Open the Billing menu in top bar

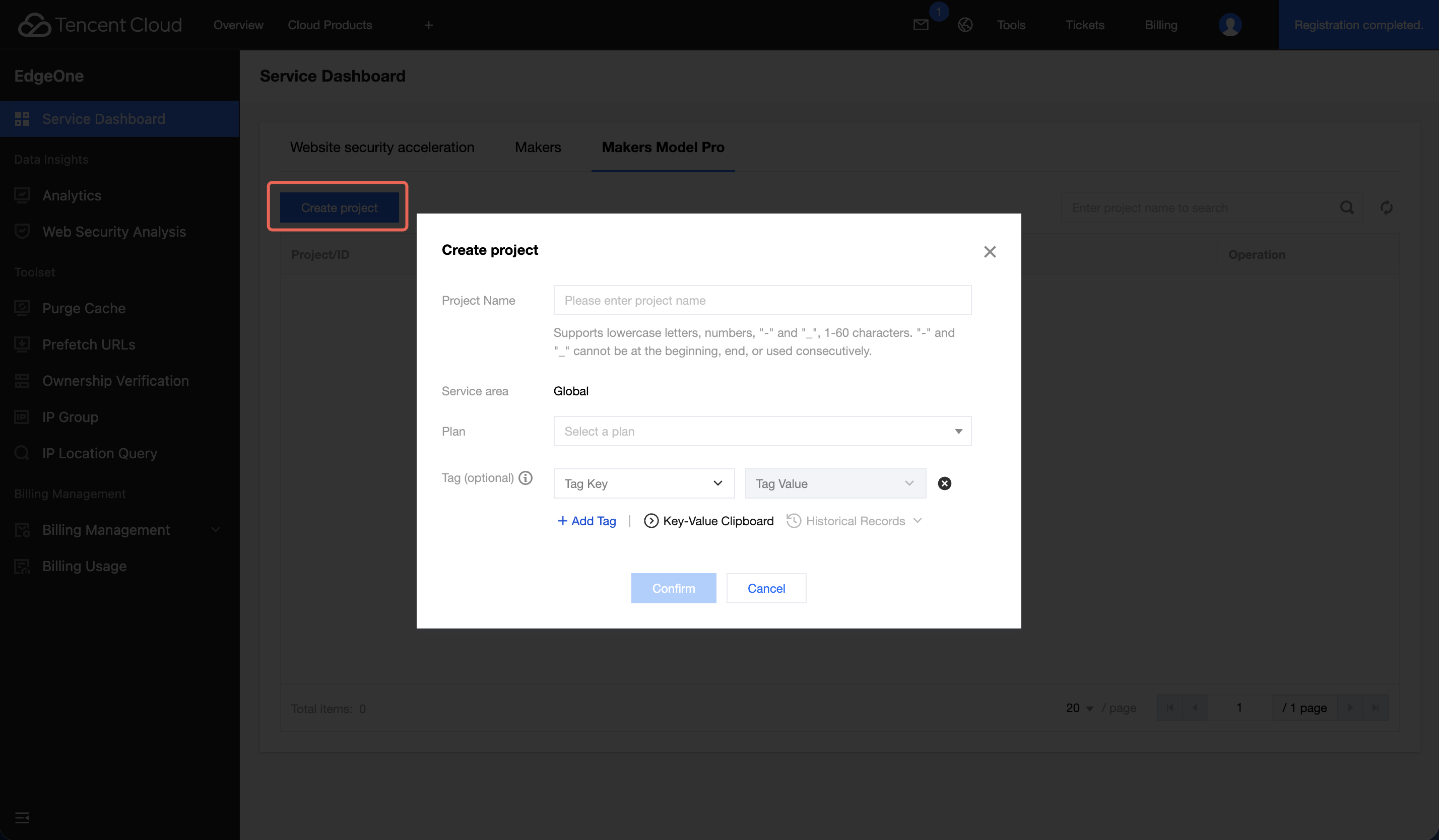(1160, 25)
